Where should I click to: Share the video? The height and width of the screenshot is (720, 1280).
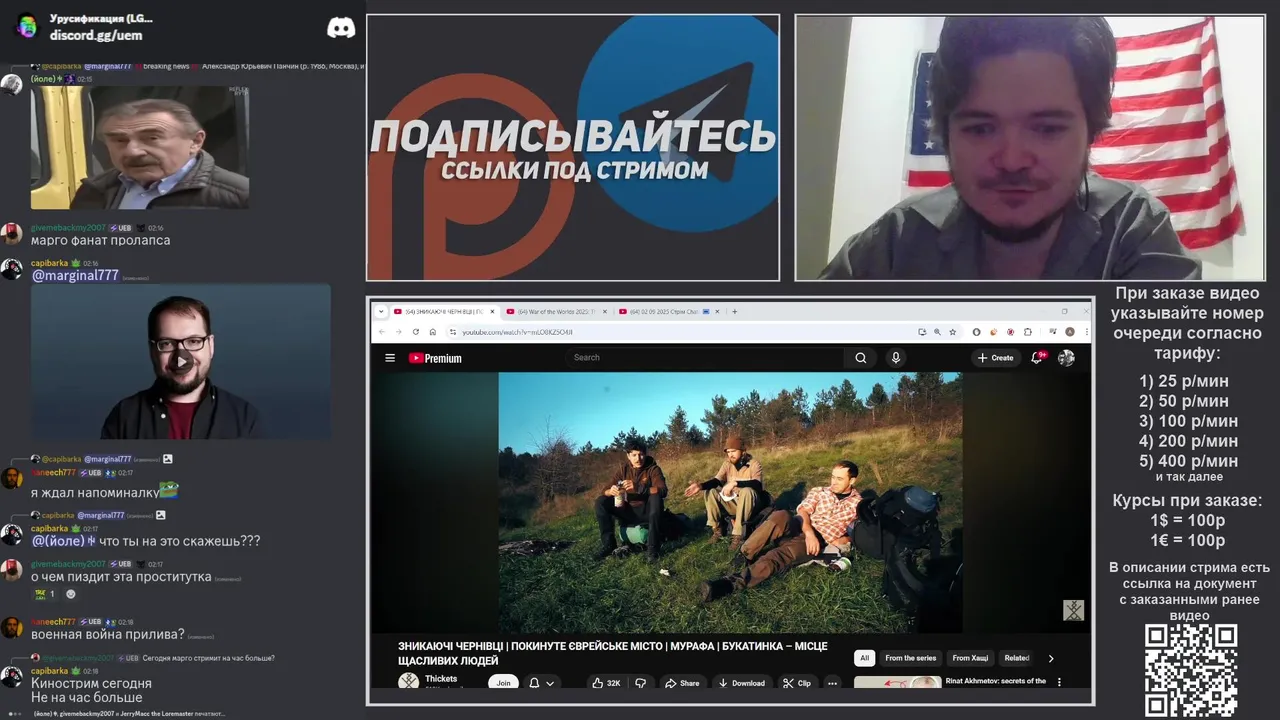pyautogui.click(x=682, y=683)
